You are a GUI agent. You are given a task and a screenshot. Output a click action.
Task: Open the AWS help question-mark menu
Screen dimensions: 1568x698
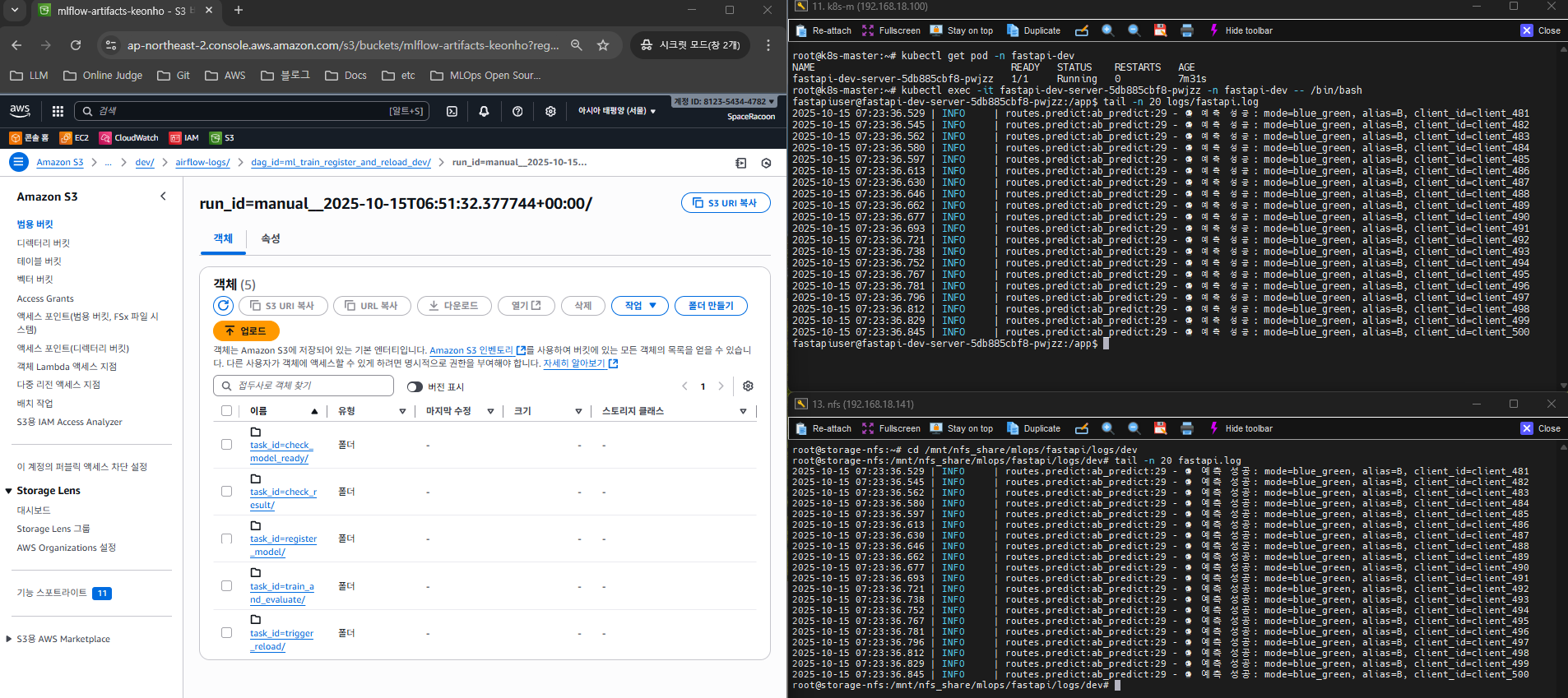(x=517, y=111)
